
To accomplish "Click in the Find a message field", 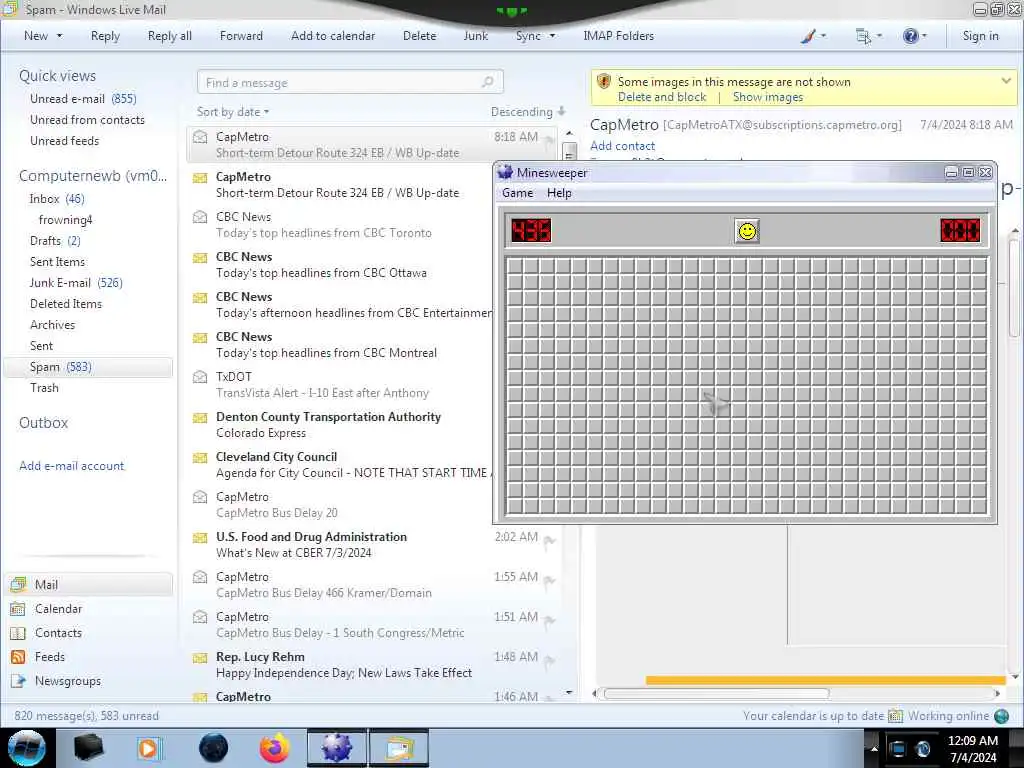I will click(x=350, y=82).
